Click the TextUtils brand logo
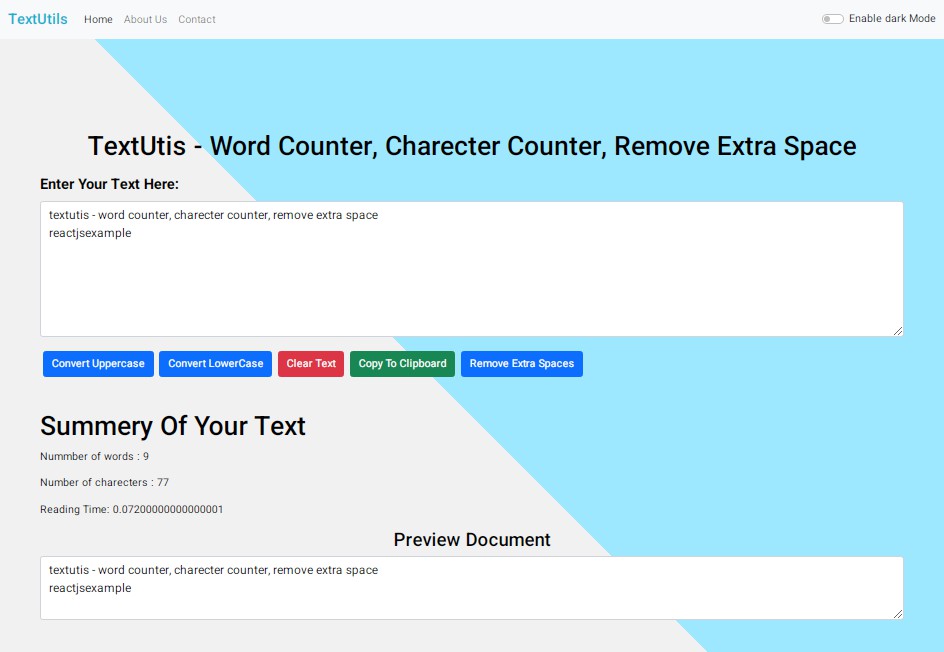The image size is (944, 652). click(x=38, y=19)
